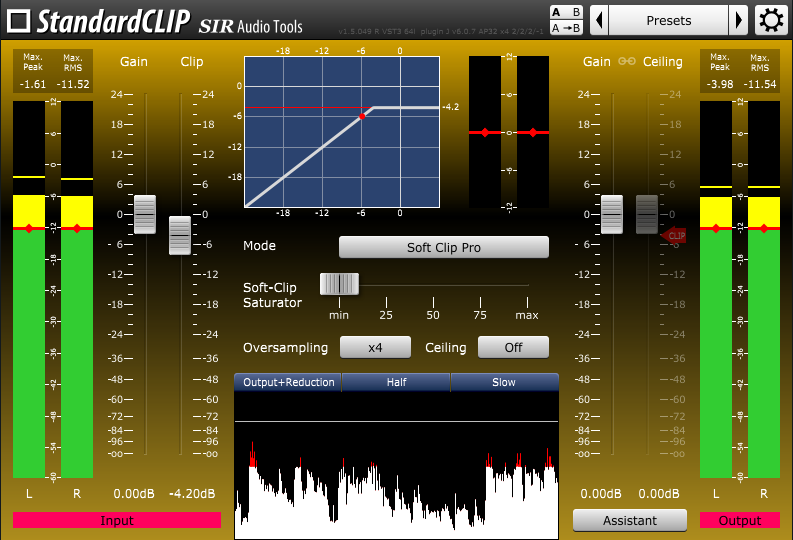The image size is (793, 540).
Task: Reset output Max. RMS value -11.54
Action: click(x=760, y=84)
